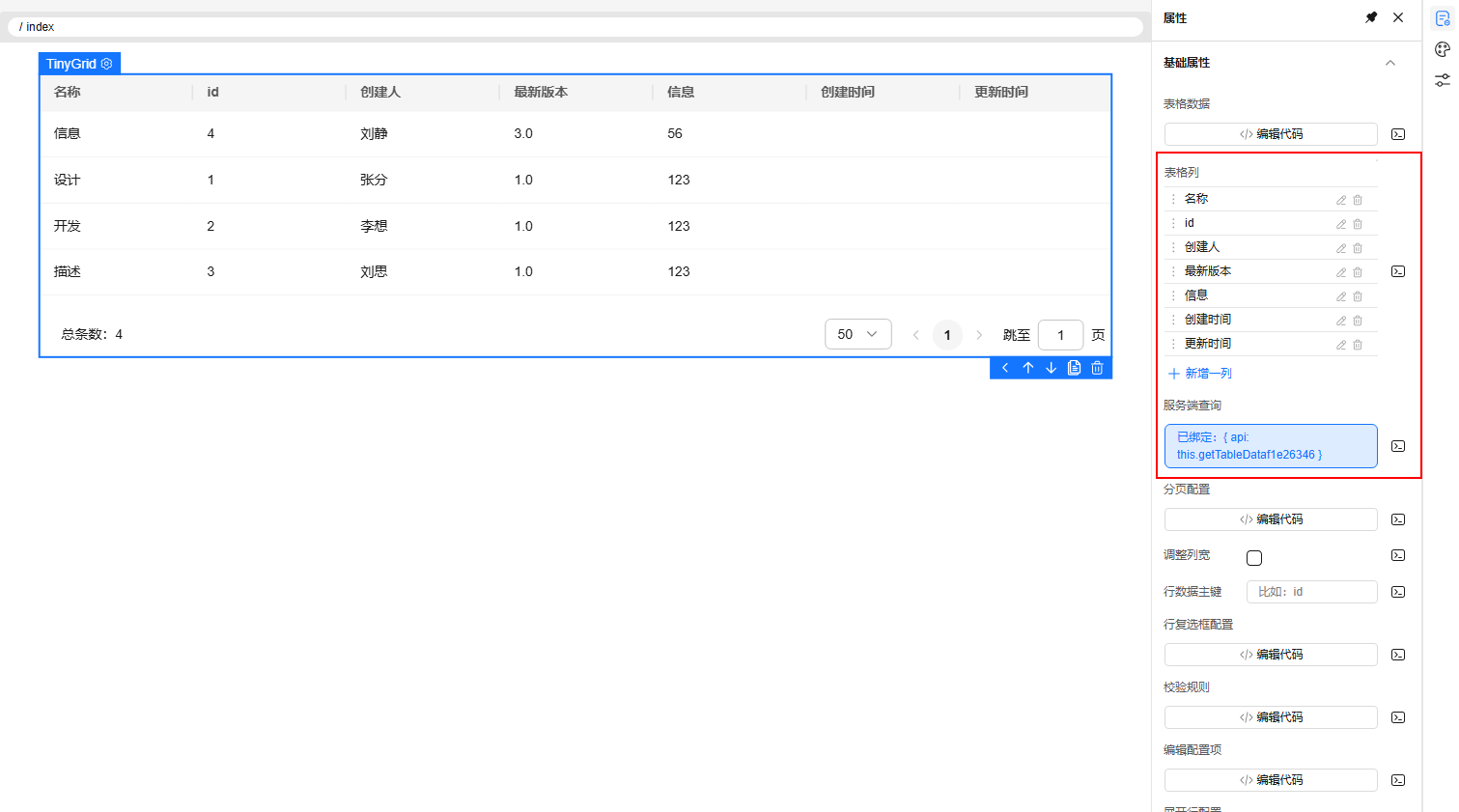Open variable binding for 服务端查询

point(1398,446)
